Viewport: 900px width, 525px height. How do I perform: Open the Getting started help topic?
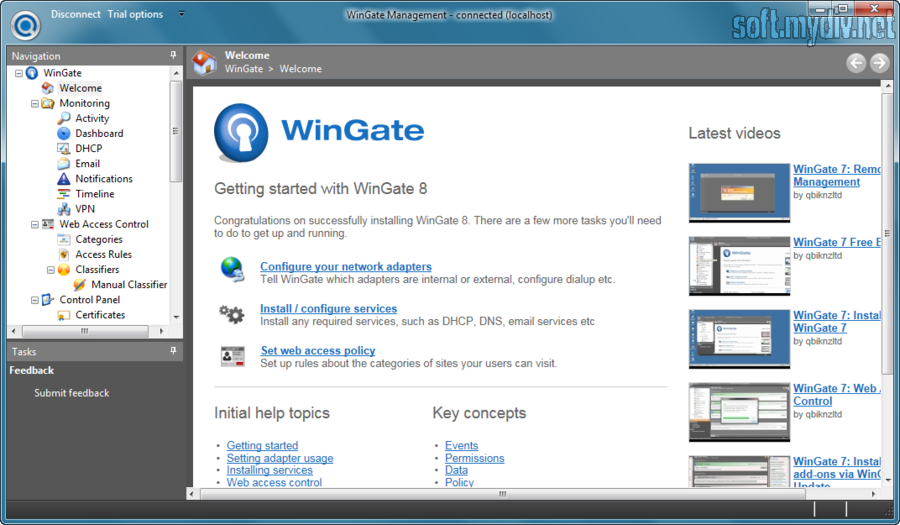(262, 446)
